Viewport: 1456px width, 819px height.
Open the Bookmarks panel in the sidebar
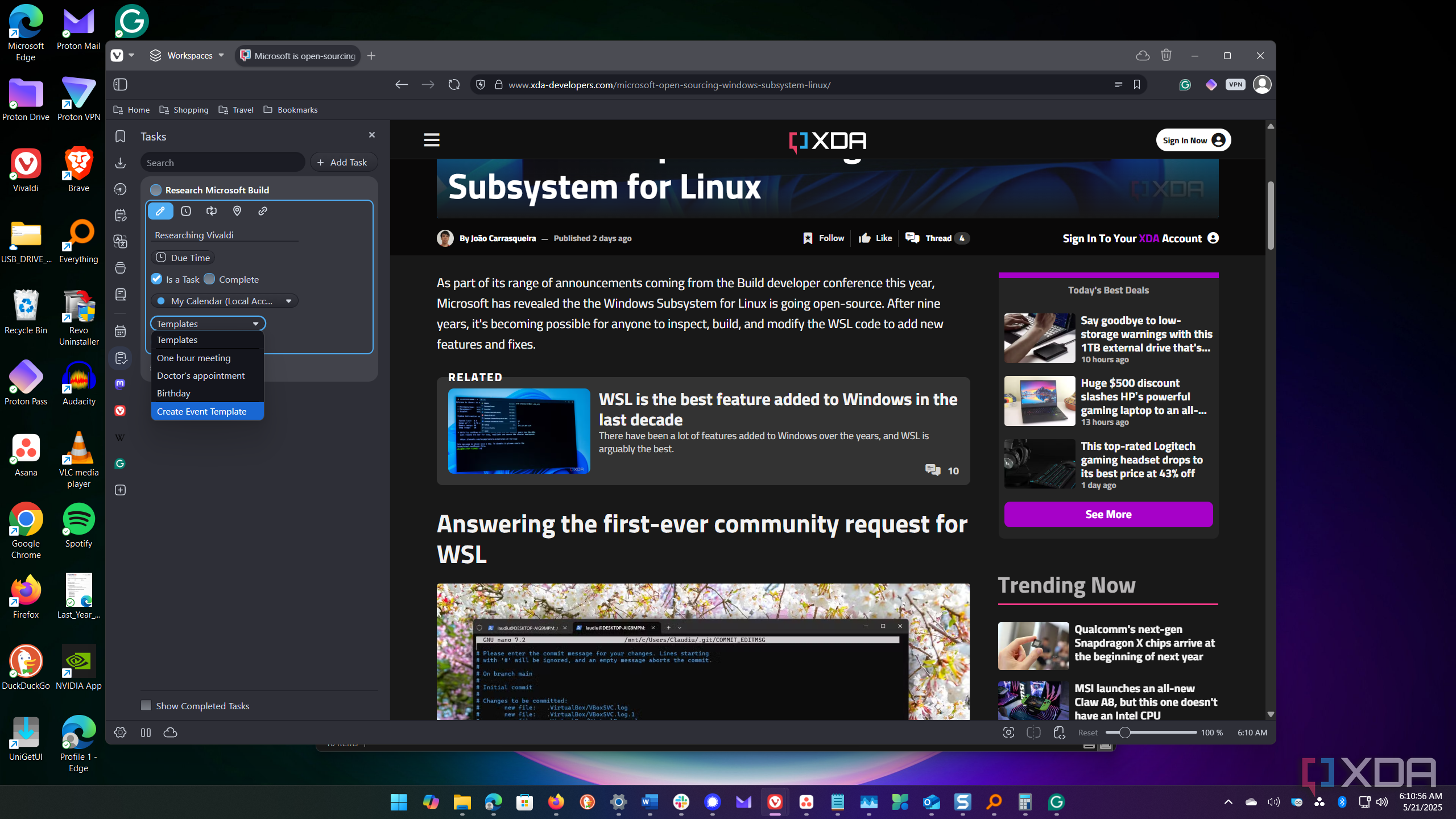tap(120, 136)
